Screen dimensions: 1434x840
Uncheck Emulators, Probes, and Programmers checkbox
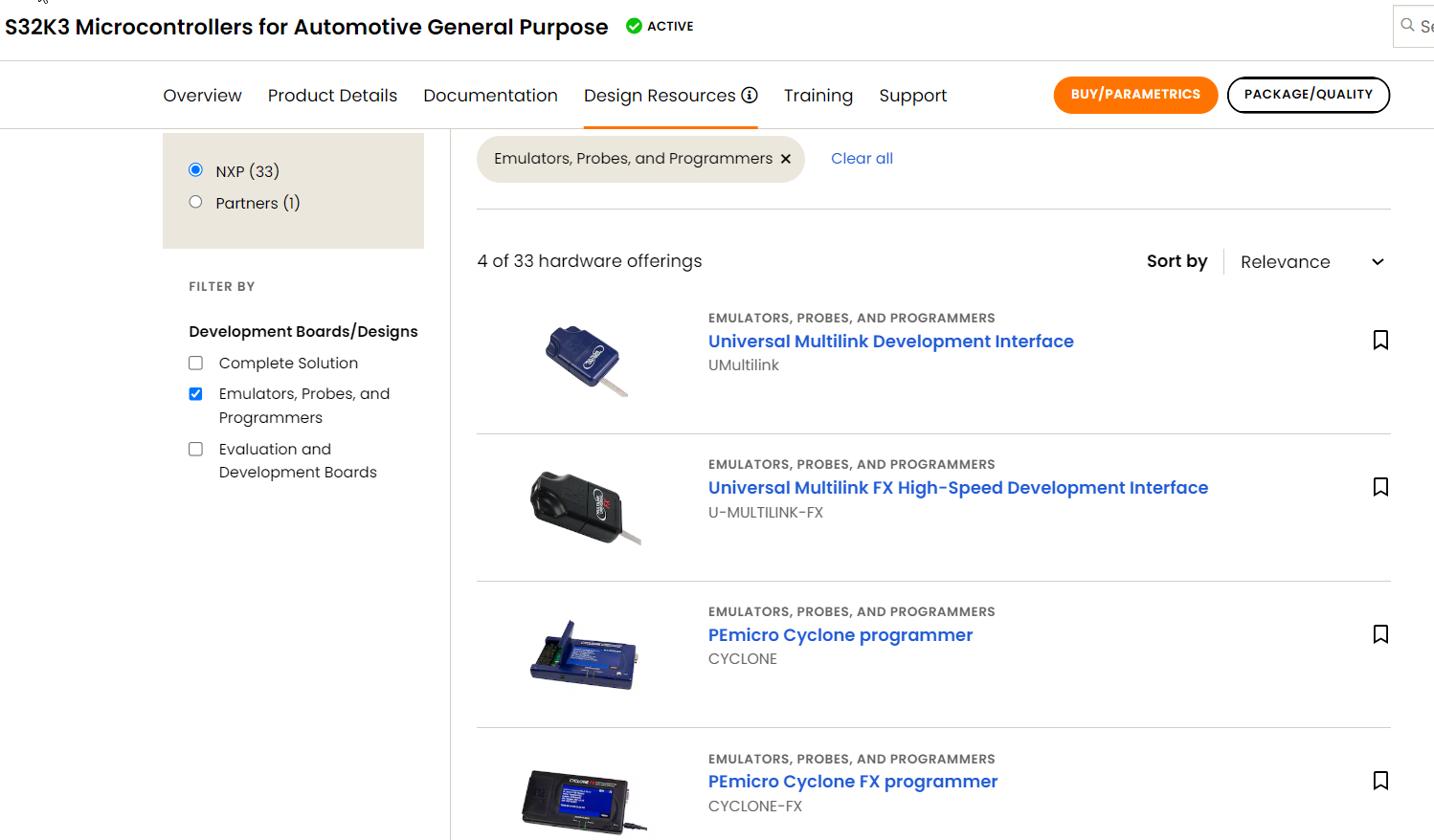coord(196,394)
